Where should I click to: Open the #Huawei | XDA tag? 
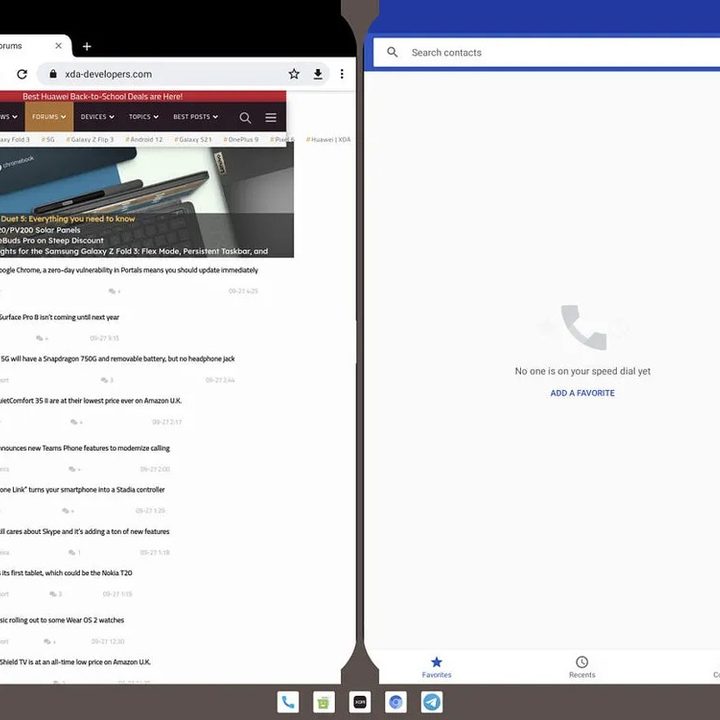328,139
